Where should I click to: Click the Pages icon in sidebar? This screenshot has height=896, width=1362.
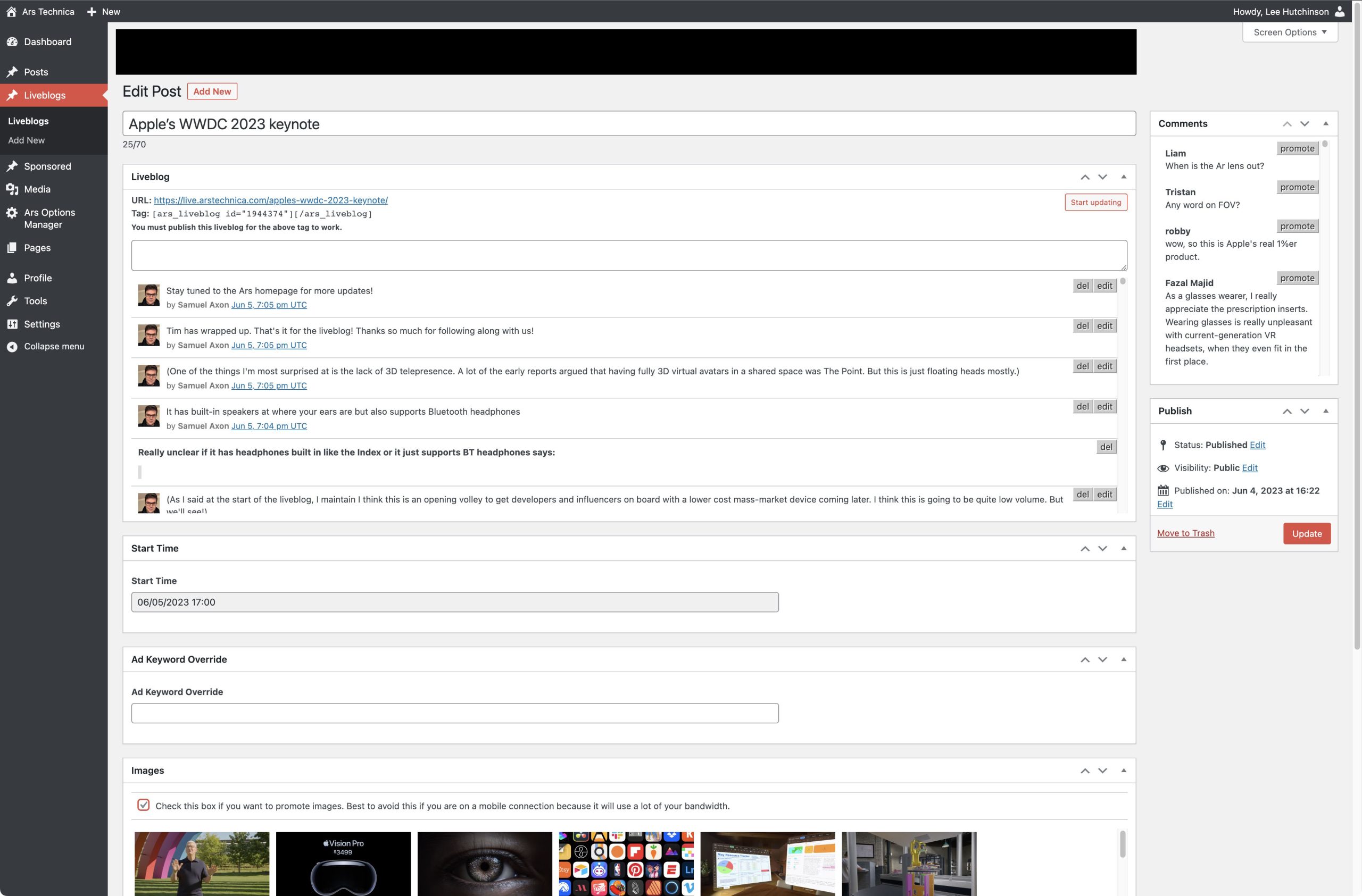coord(12,248)
